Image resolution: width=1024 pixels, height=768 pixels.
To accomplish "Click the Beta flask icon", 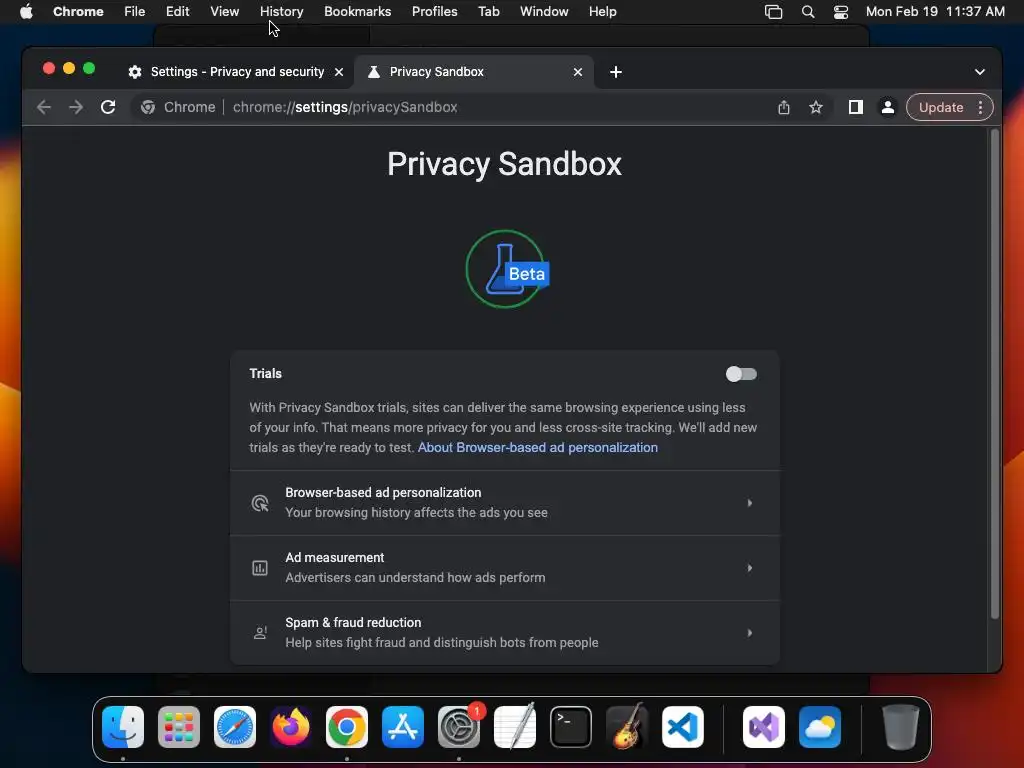I will tap(506, 269).
